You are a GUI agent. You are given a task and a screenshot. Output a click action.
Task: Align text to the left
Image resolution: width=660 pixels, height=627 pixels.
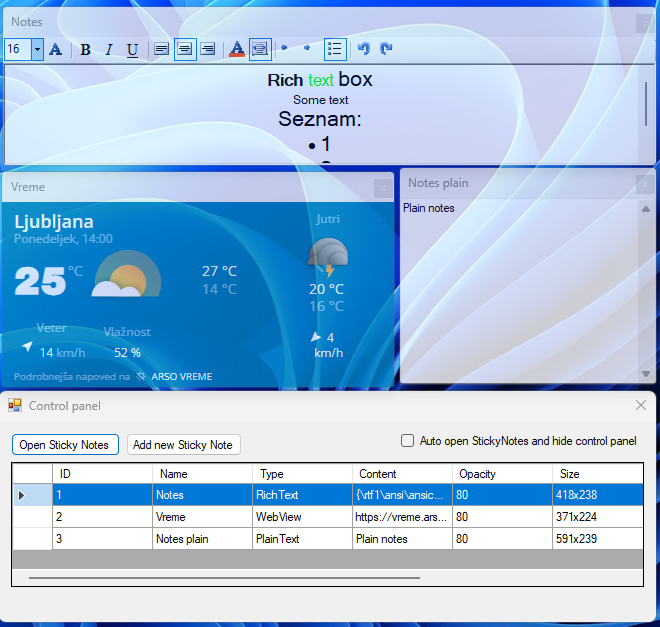point(161,49)
